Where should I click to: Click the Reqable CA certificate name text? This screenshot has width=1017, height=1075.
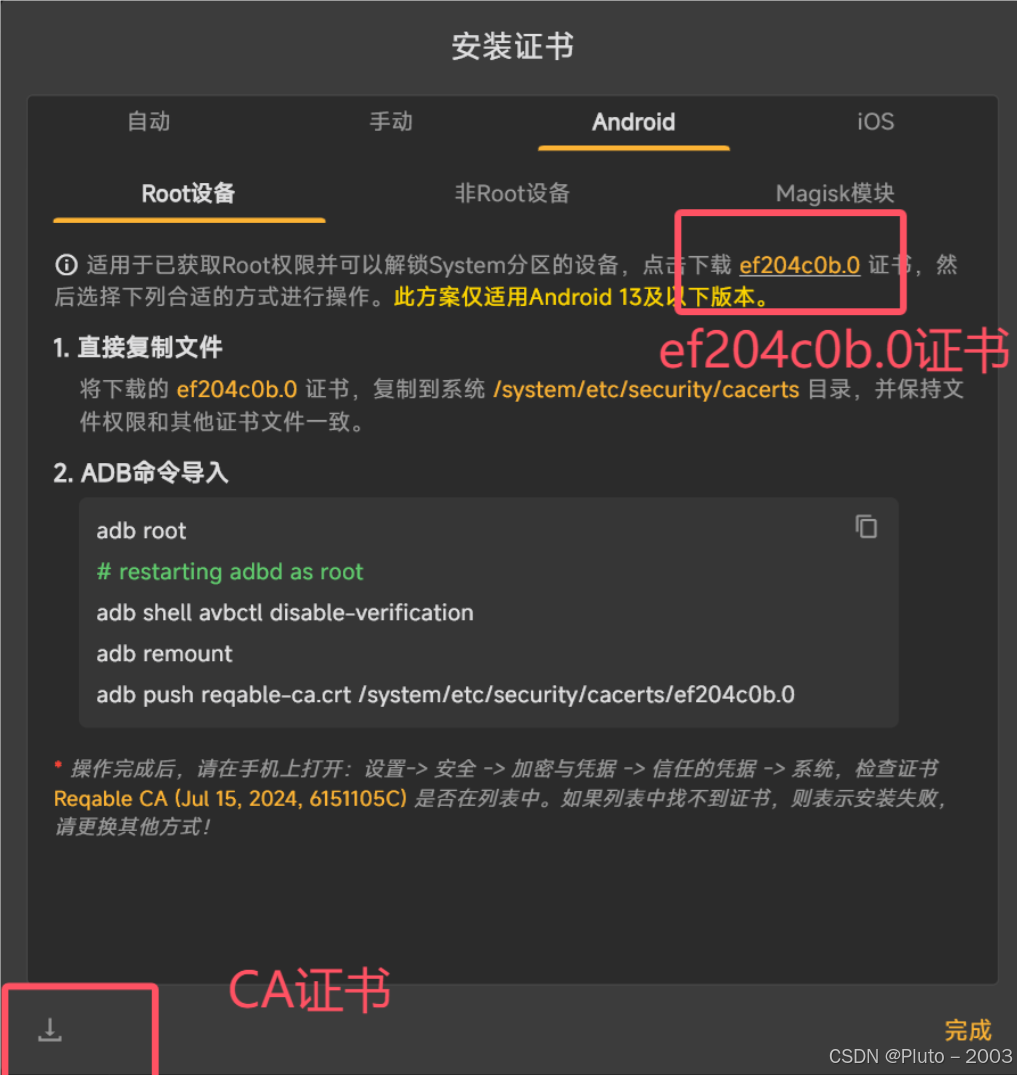230,799
